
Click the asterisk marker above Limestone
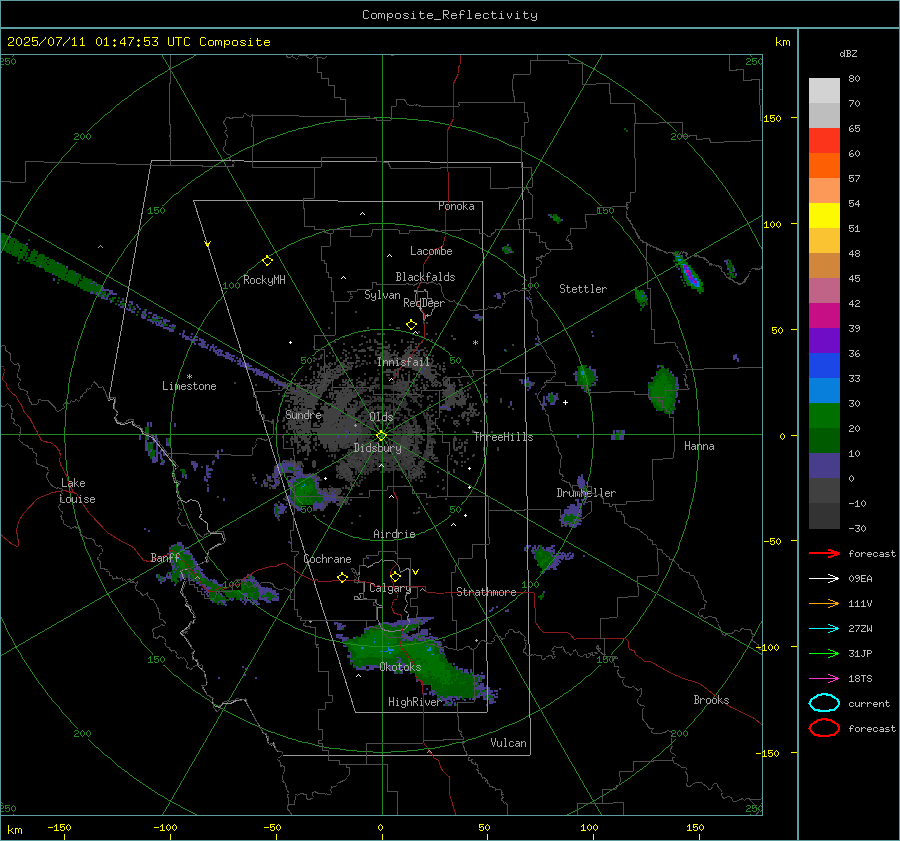[x=189, y=377]
